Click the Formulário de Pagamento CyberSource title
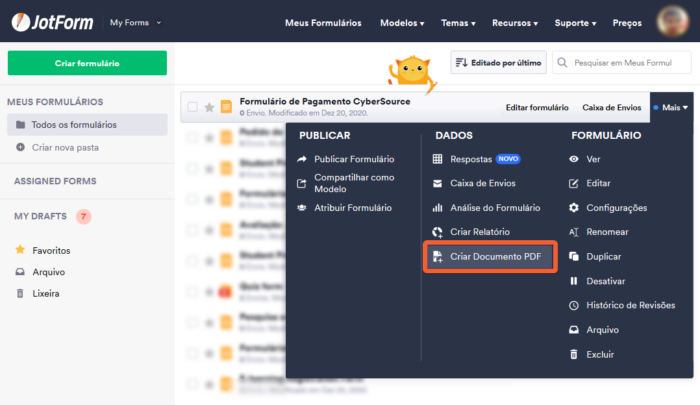This screenshot has height=405, width=700. point(325,101)
